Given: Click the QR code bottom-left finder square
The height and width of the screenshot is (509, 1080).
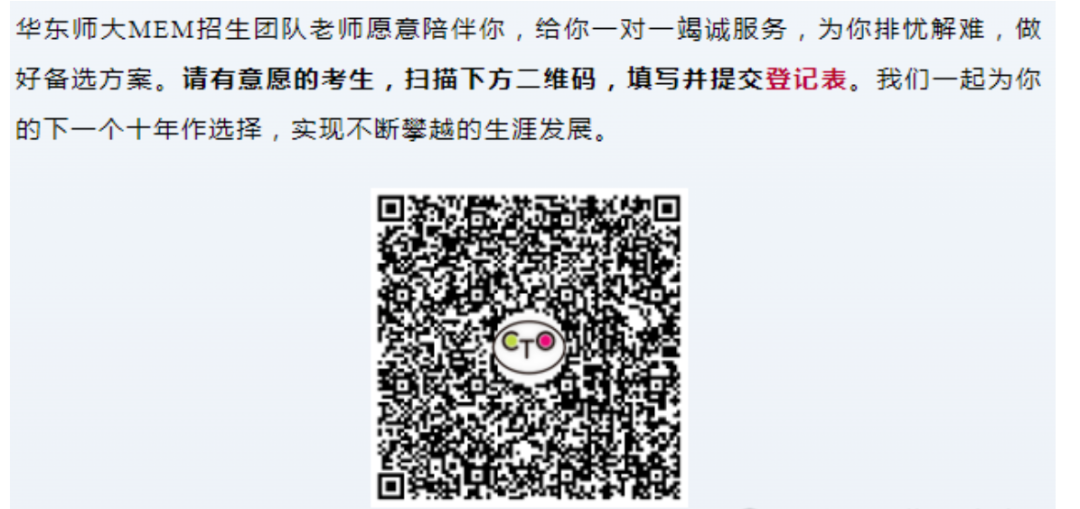Looking at the screenshot, I should [391, 486].
